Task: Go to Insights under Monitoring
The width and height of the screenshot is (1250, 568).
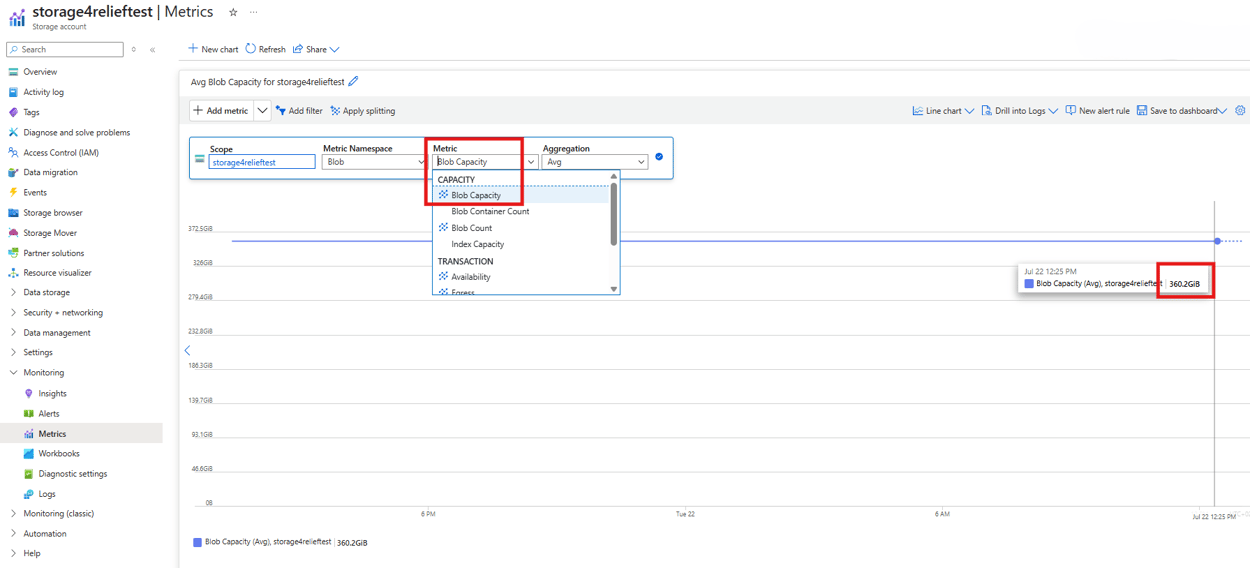Action: coord(52,394)
